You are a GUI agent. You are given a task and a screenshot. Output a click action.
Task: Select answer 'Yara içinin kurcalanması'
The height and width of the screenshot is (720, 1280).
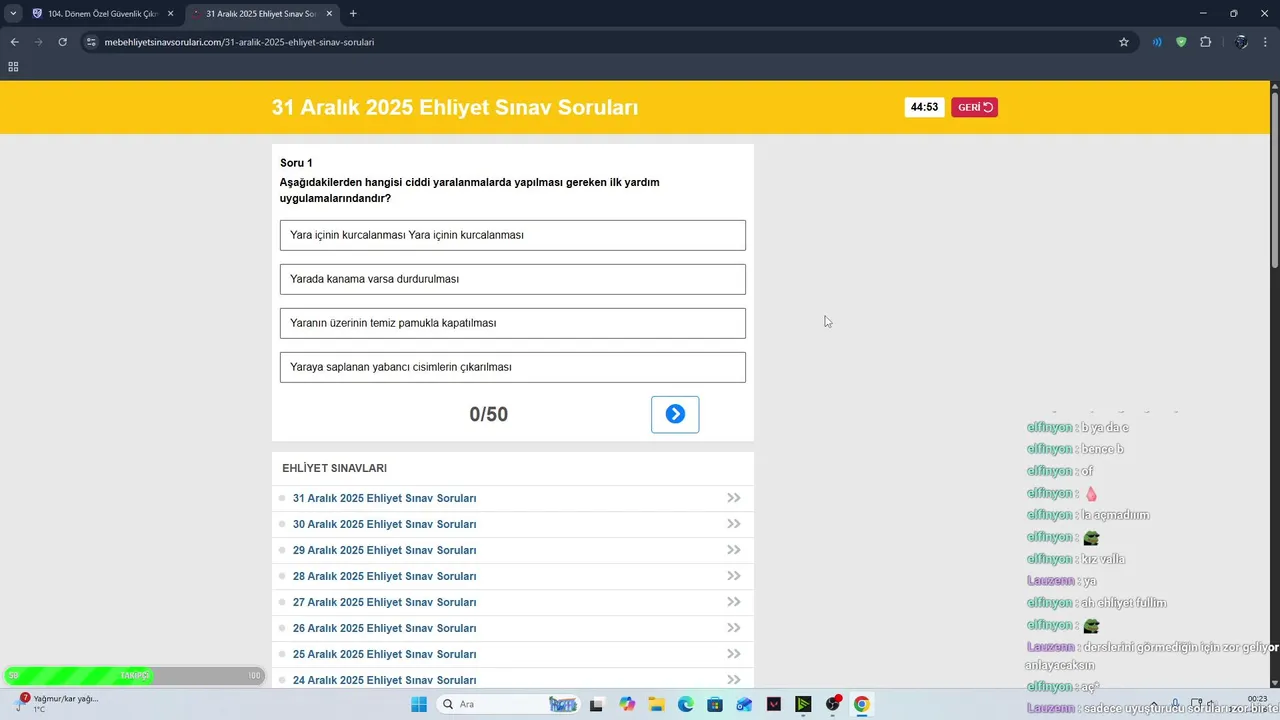coord(513,235)
